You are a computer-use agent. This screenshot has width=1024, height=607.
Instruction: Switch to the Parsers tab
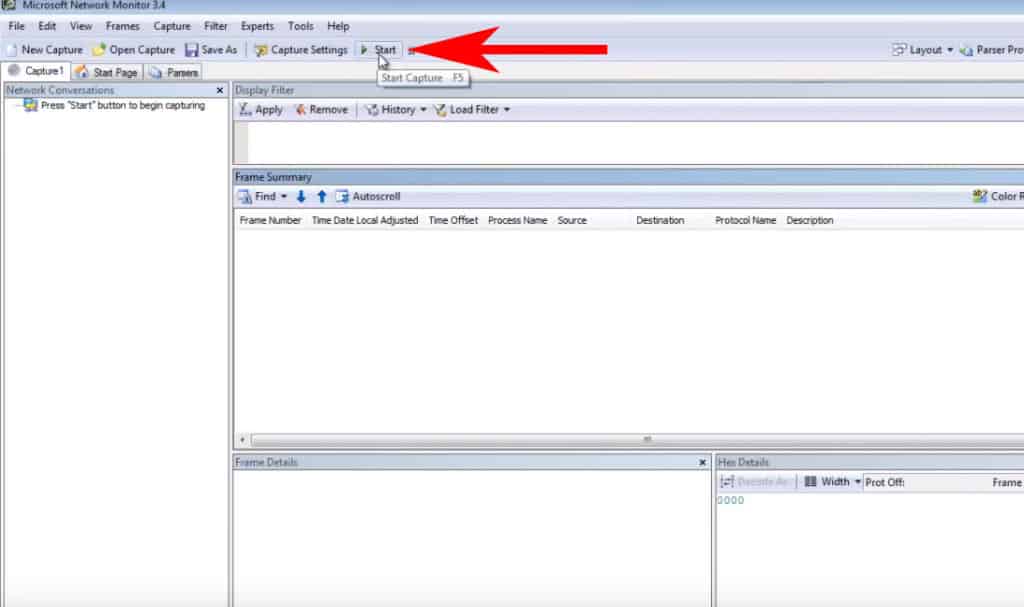[x=174, y=72]
